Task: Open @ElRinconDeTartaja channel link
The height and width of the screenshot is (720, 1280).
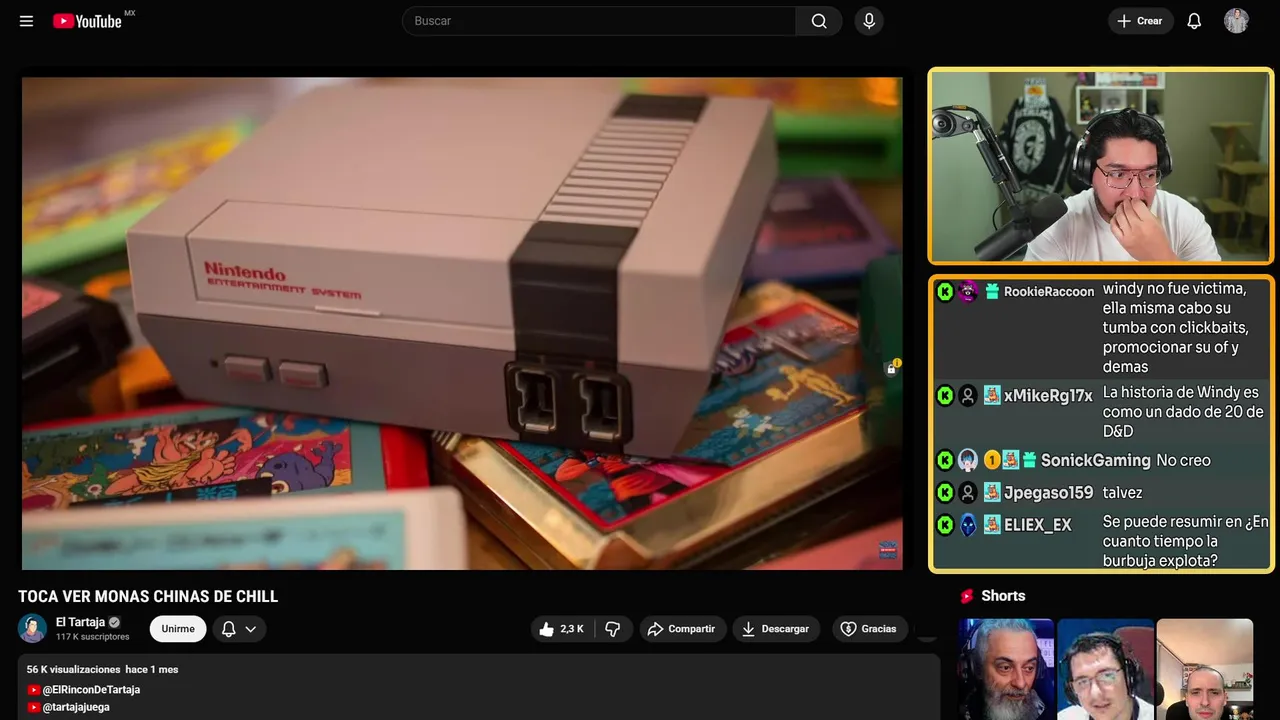Action: [91, 690]
